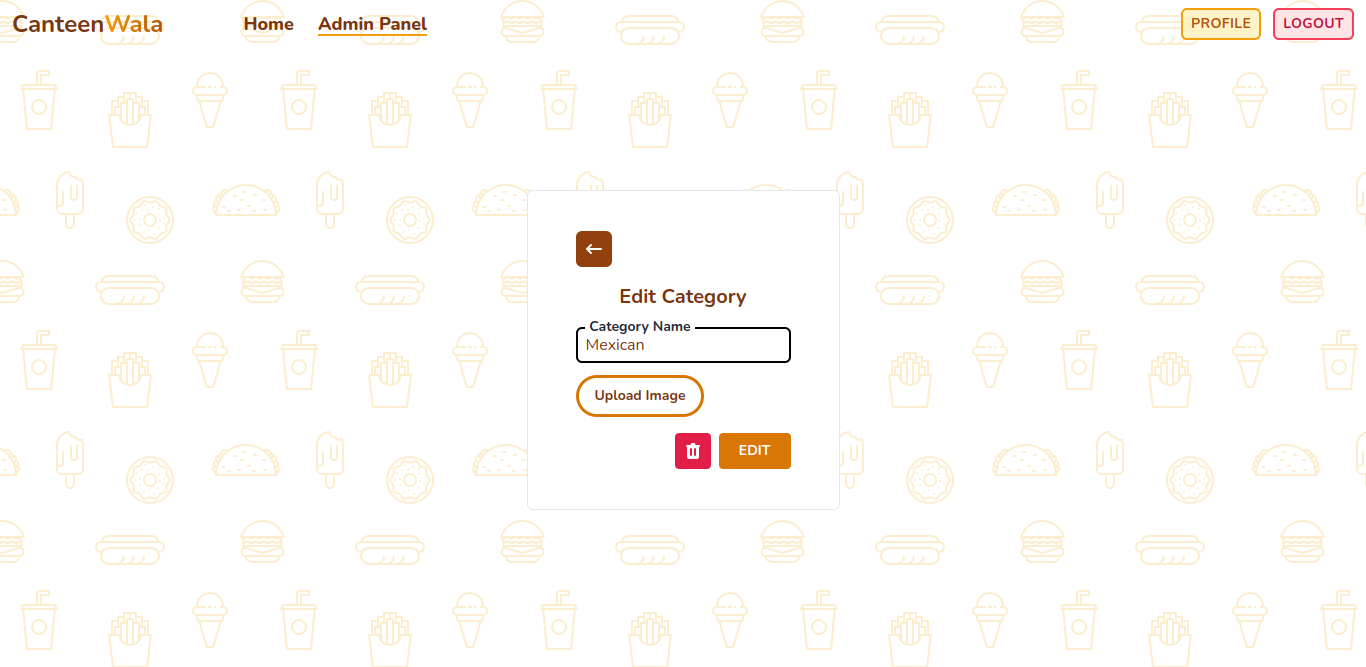Click the white arrow inside the maroon square
This screenshot has height=667, width=1366.
tap(593, 248)
